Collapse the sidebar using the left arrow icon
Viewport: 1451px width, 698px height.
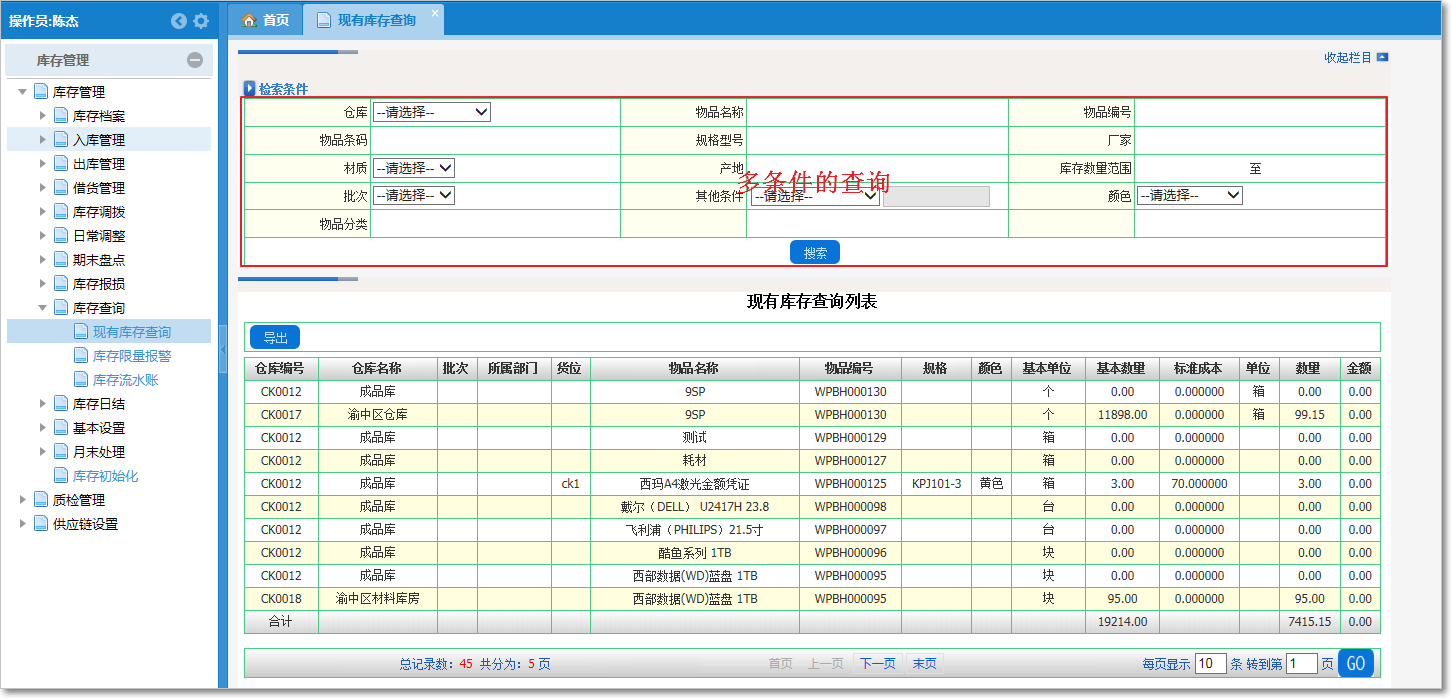(x=178, y=20)
